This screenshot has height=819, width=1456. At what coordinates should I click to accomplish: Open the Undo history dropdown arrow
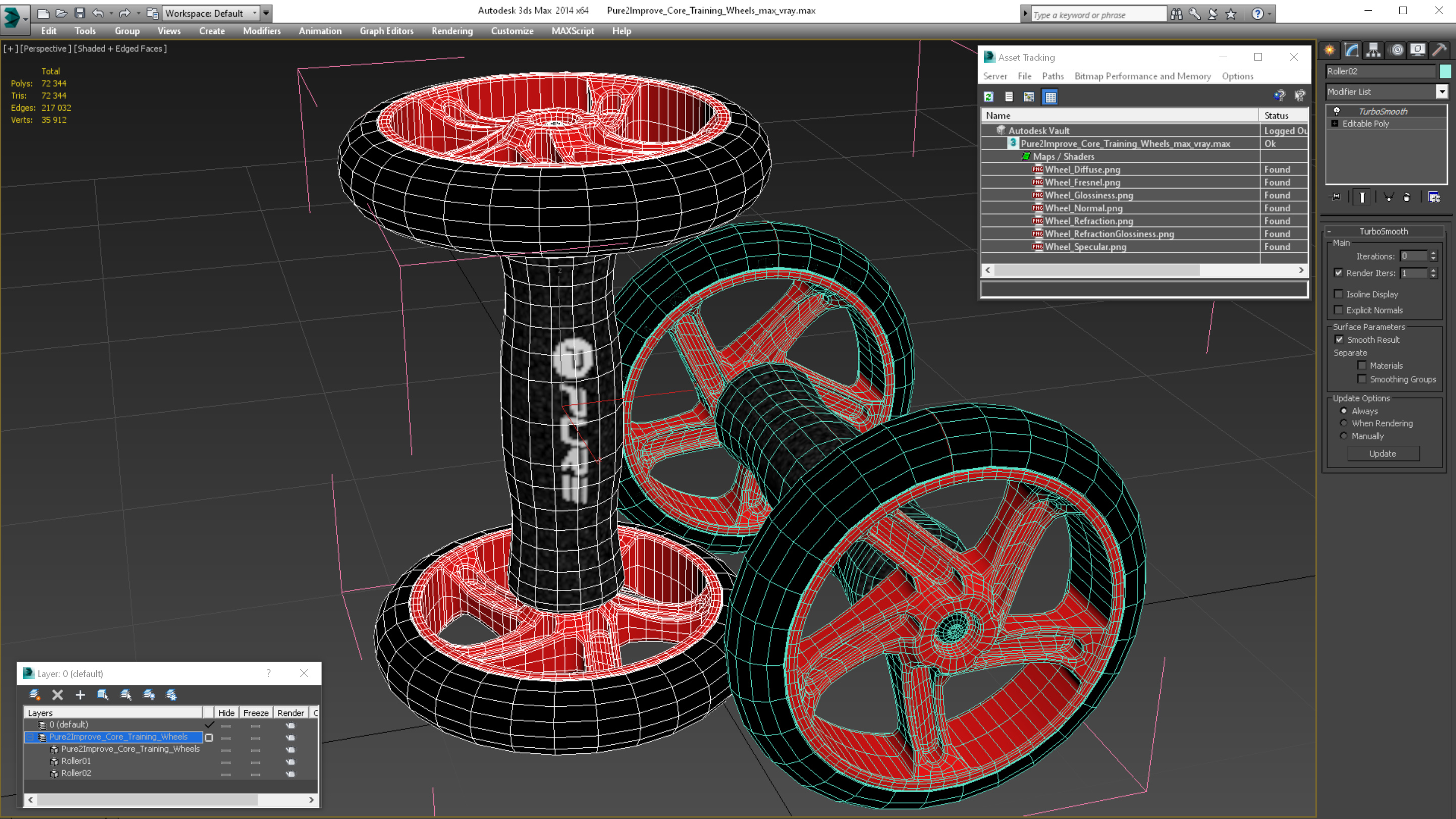pos(111,13)
